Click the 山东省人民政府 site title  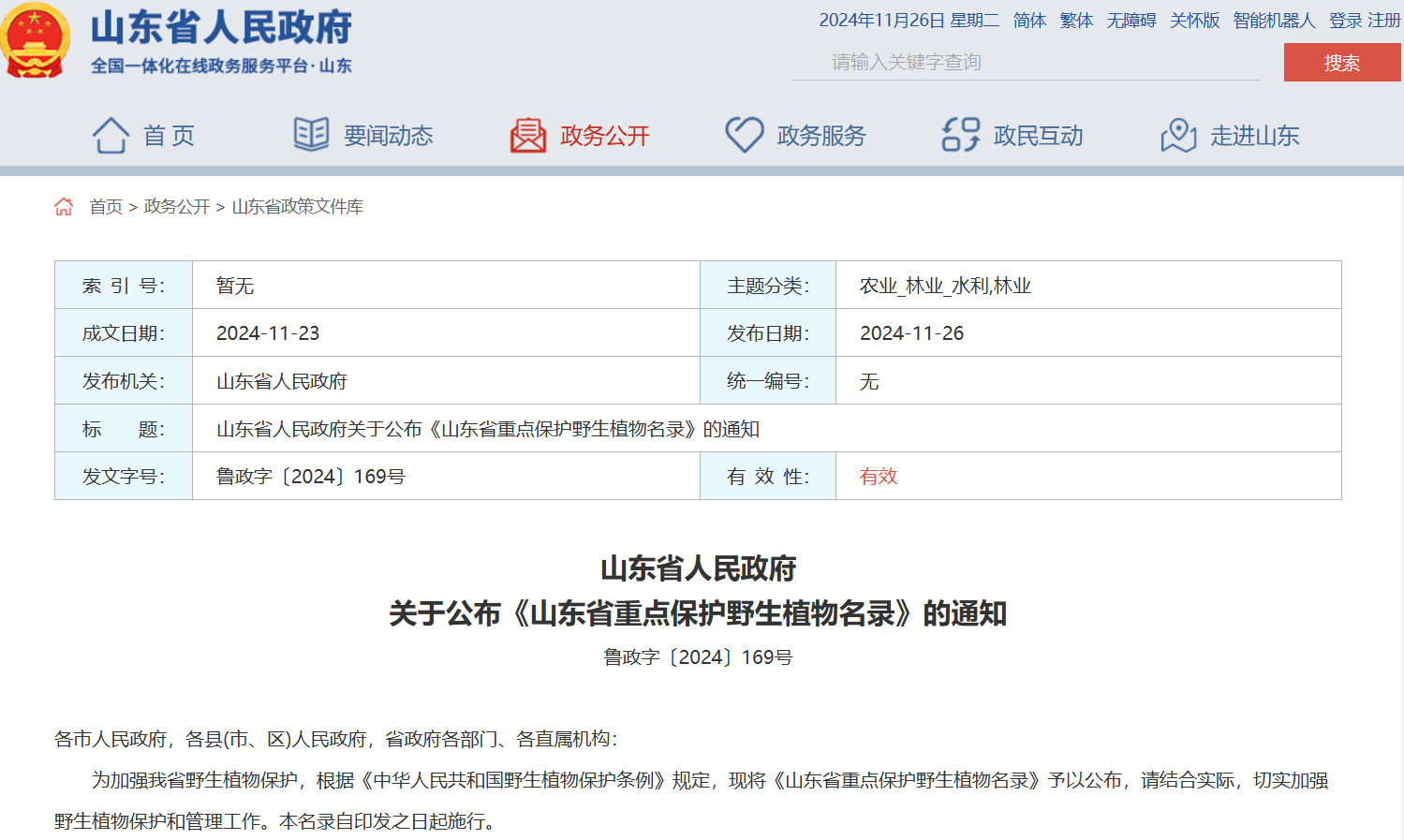pos(221,27)
